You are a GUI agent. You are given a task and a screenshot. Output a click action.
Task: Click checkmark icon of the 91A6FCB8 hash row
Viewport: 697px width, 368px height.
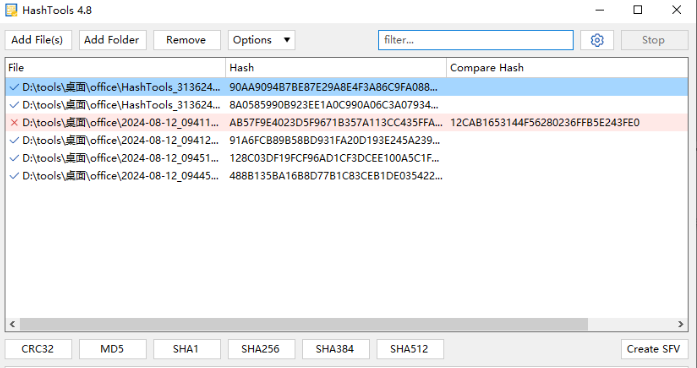[14, 140]
